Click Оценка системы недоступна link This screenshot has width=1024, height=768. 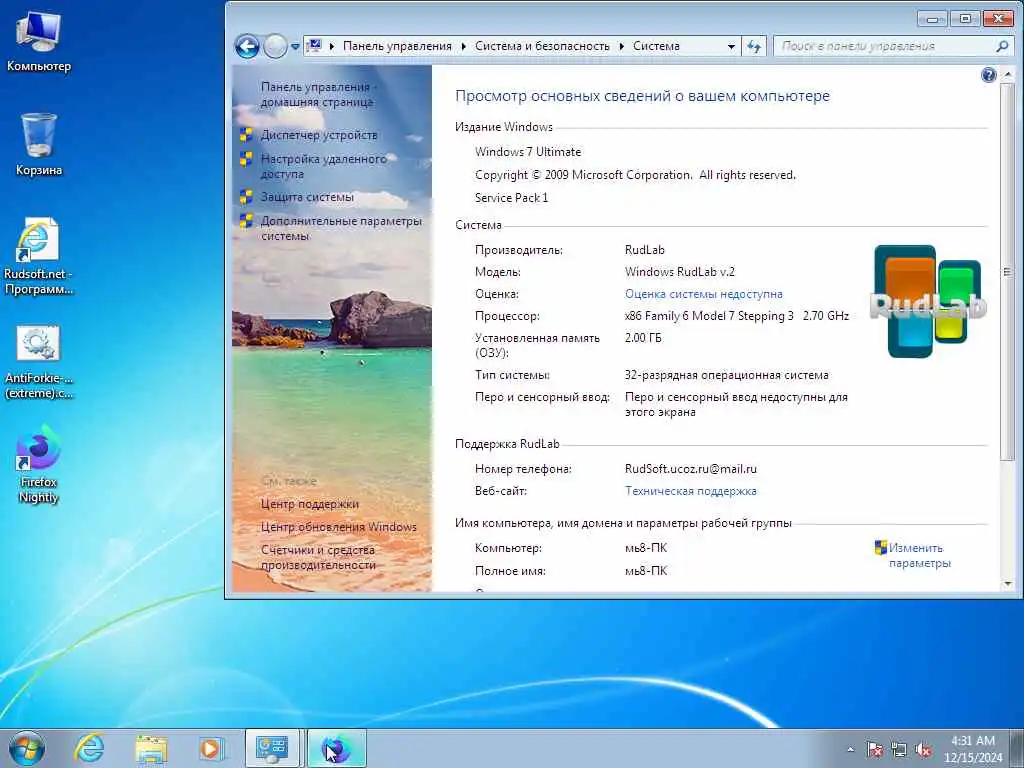(x=703, y=294)
